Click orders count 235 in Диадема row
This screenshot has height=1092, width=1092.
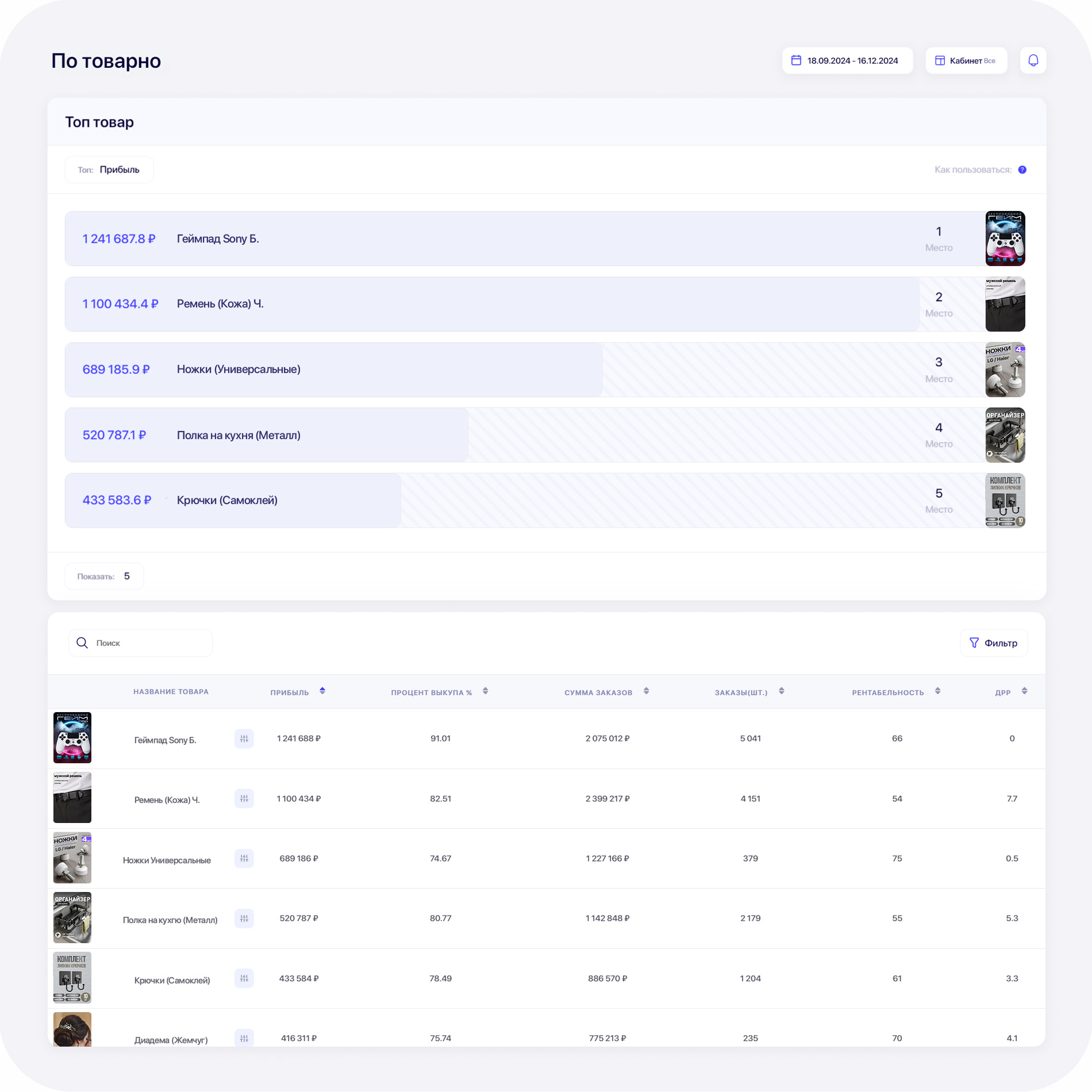pos(751,1038)
